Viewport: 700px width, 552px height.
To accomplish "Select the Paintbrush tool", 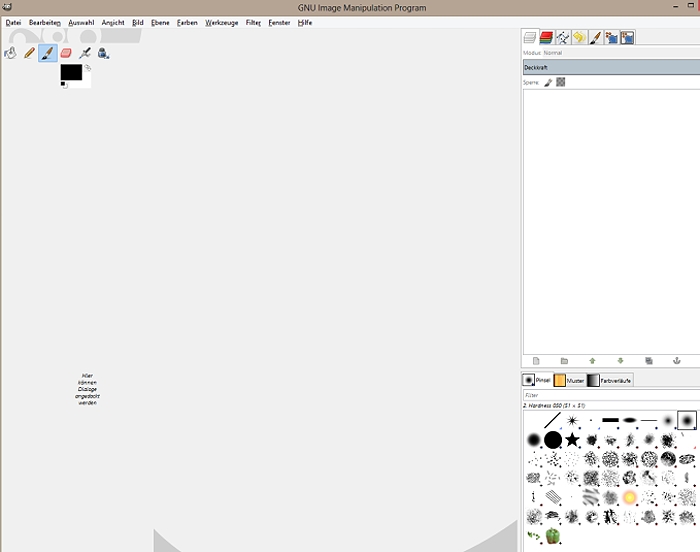I will click(48, 53).
